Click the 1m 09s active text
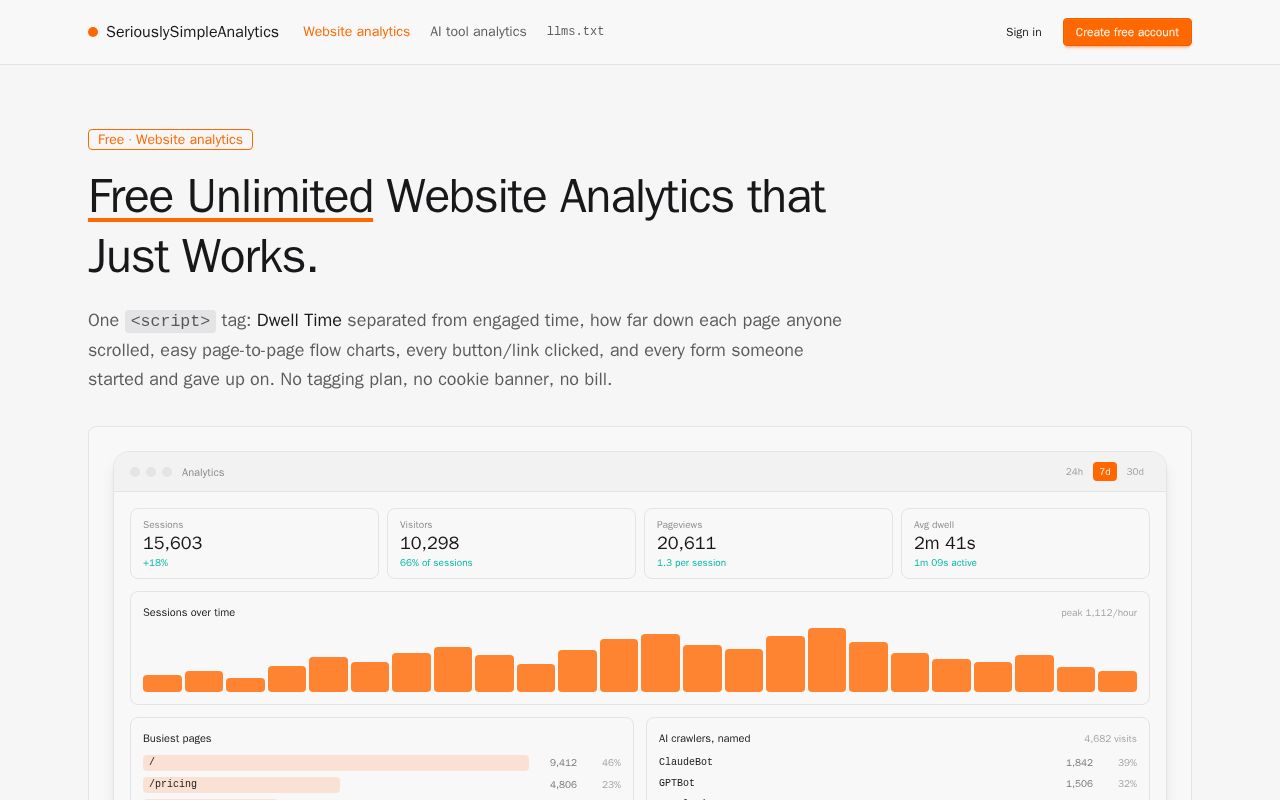 coord(945,563)
